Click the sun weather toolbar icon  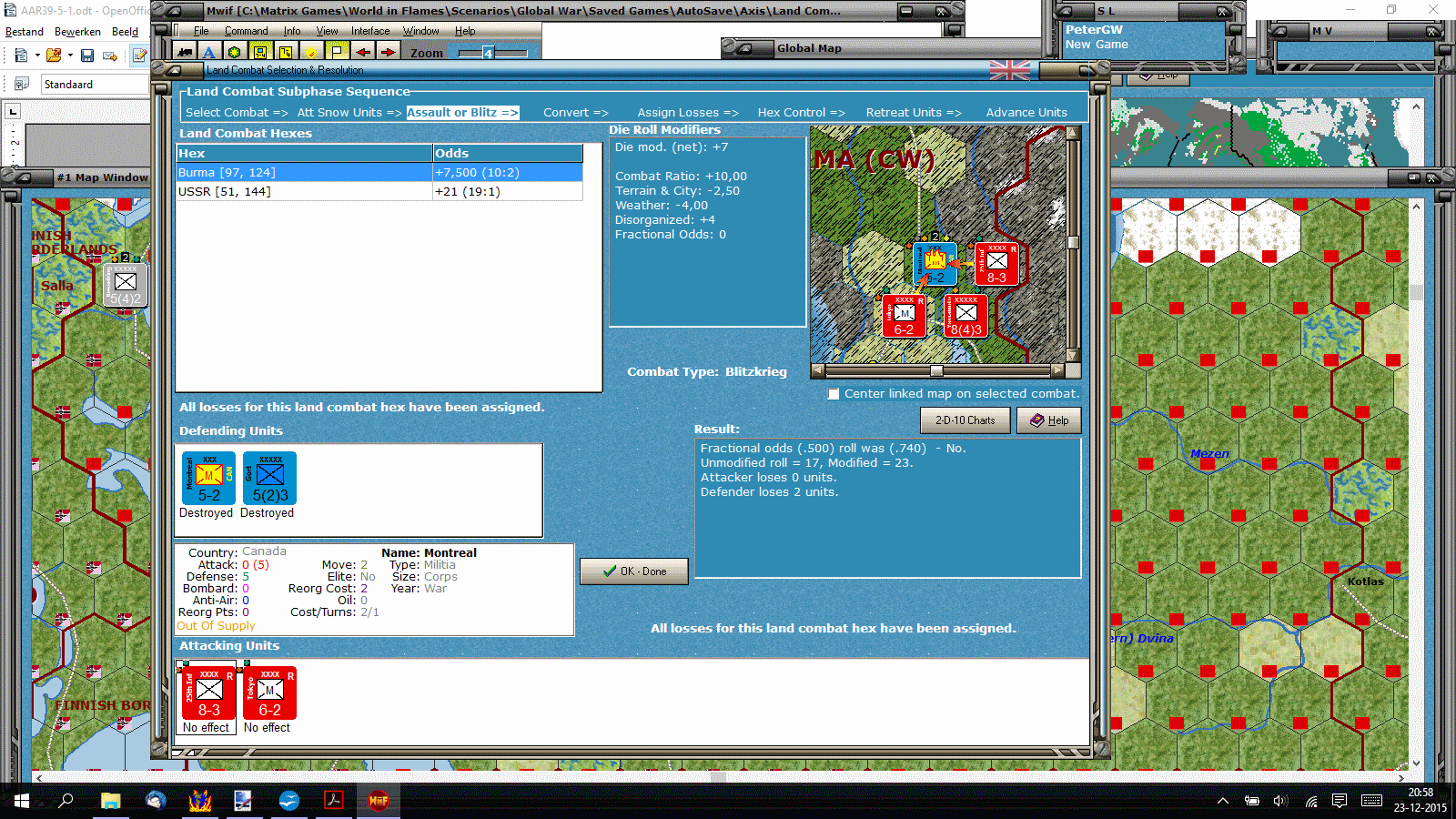[x=311, y=52]
